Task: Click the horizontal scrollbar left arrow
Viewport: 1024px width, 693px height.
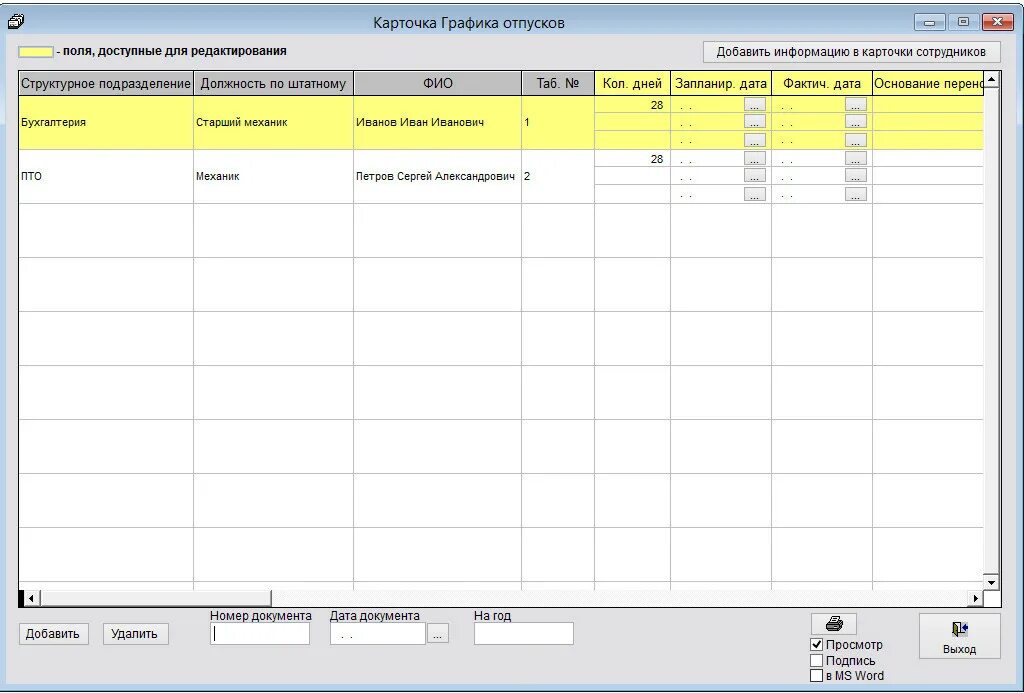Action: pos(31,598)
